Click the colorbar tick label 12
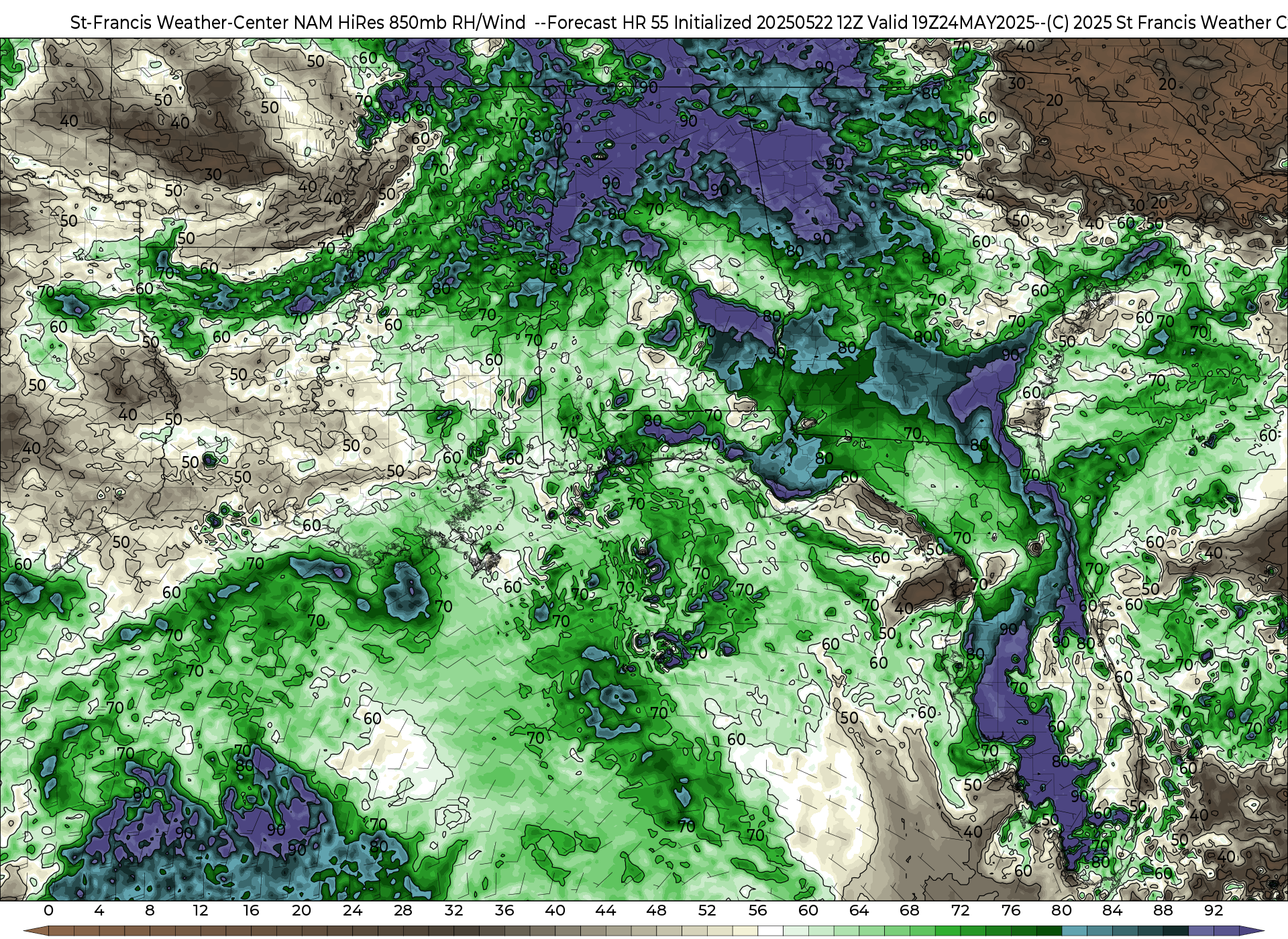This screenshot has width=1288, height=939. click(x=201, y=911)
